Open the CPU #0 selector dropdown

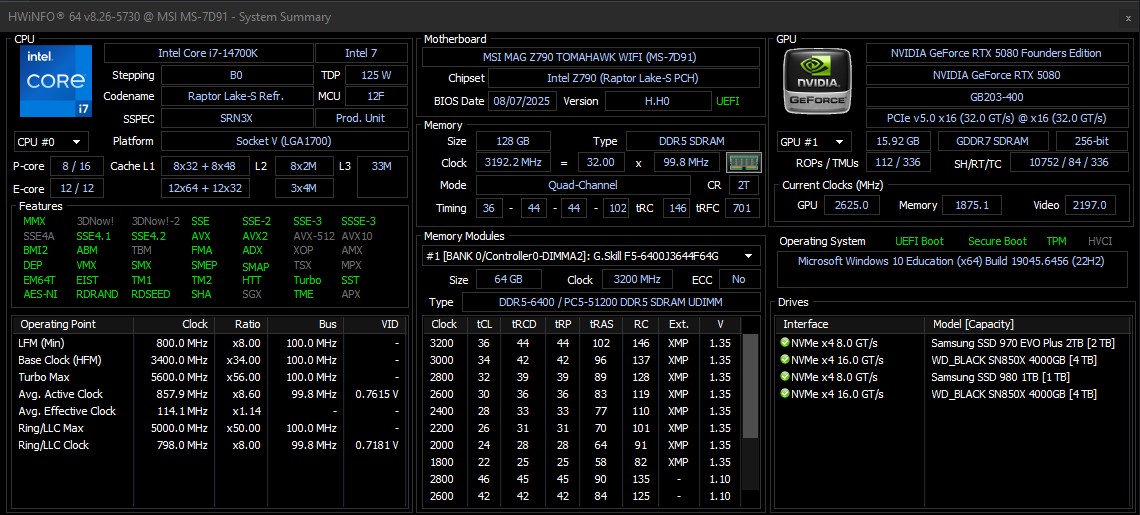coord(51,141)
